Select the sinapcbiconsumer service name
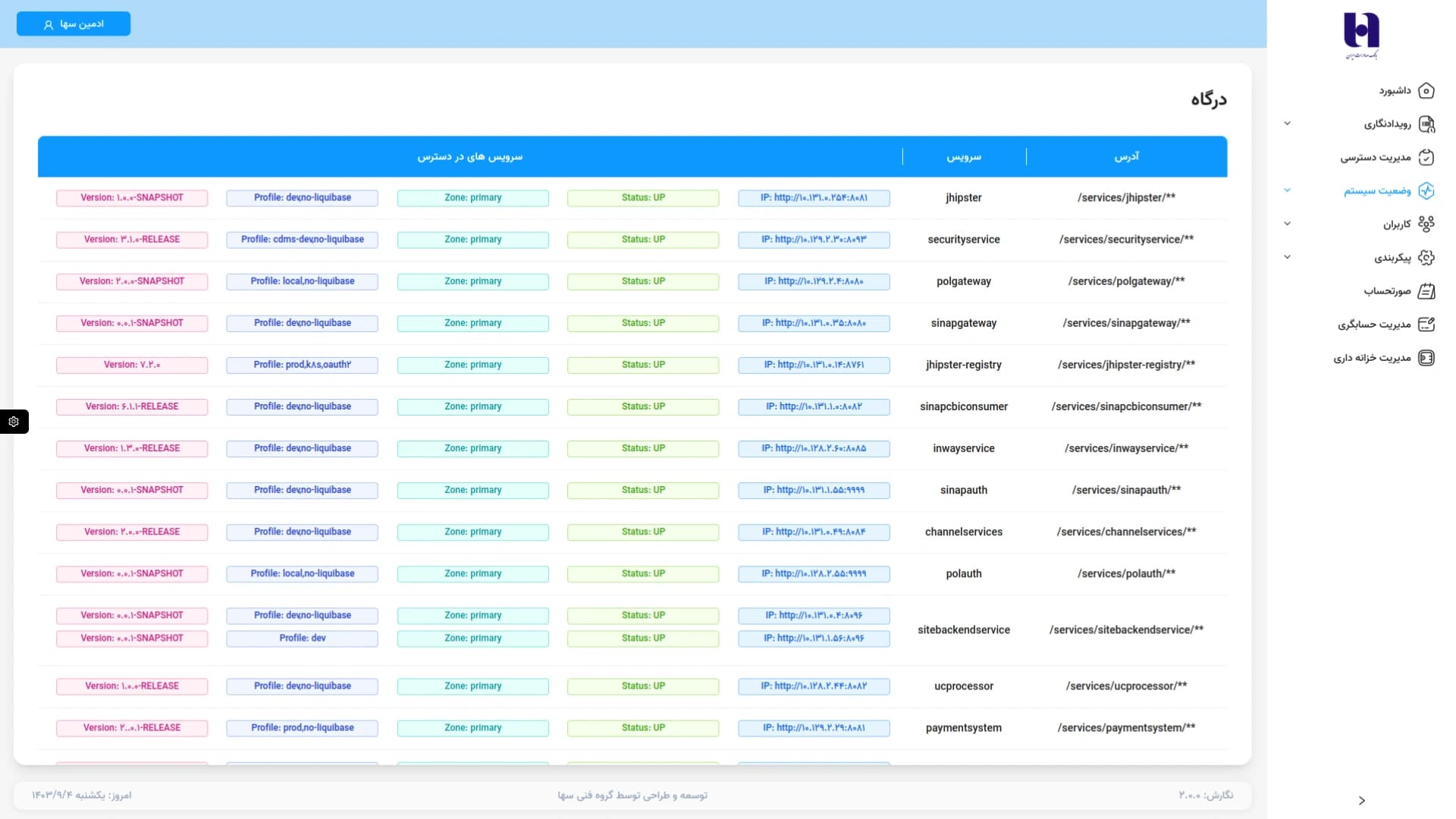 (963, 406)
